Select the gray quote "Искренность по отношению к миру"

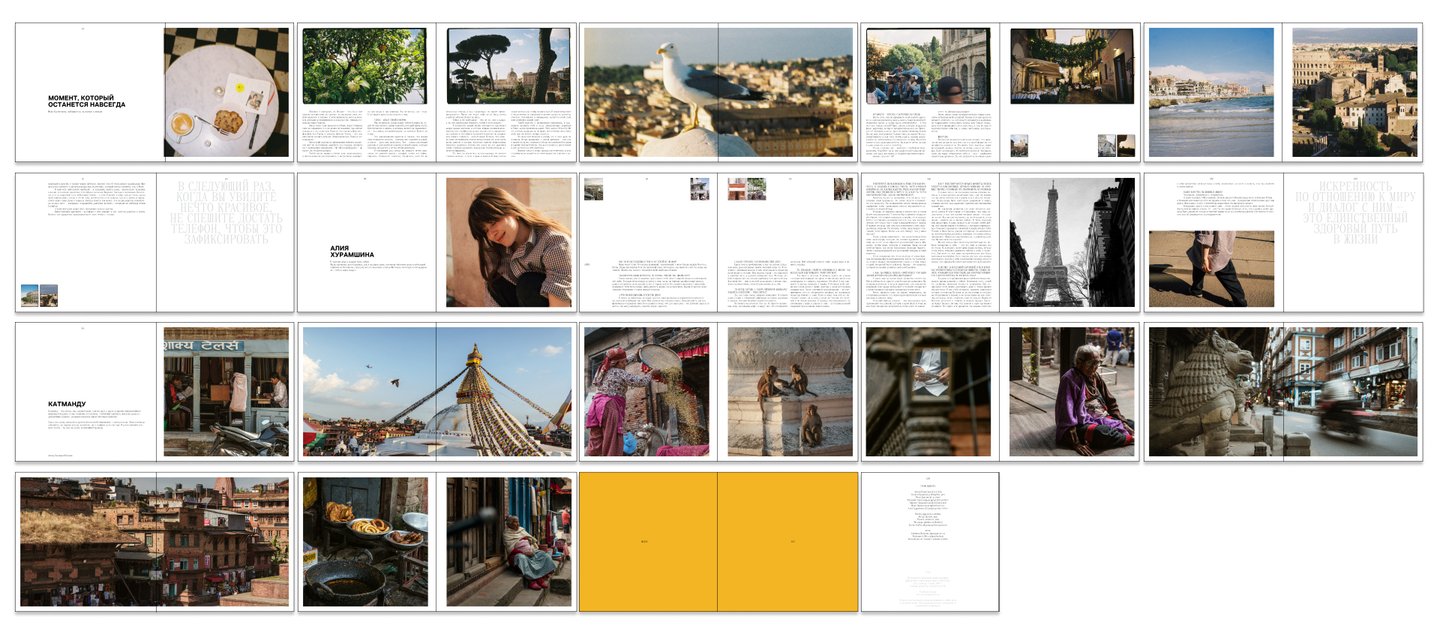click(1356, 213)
